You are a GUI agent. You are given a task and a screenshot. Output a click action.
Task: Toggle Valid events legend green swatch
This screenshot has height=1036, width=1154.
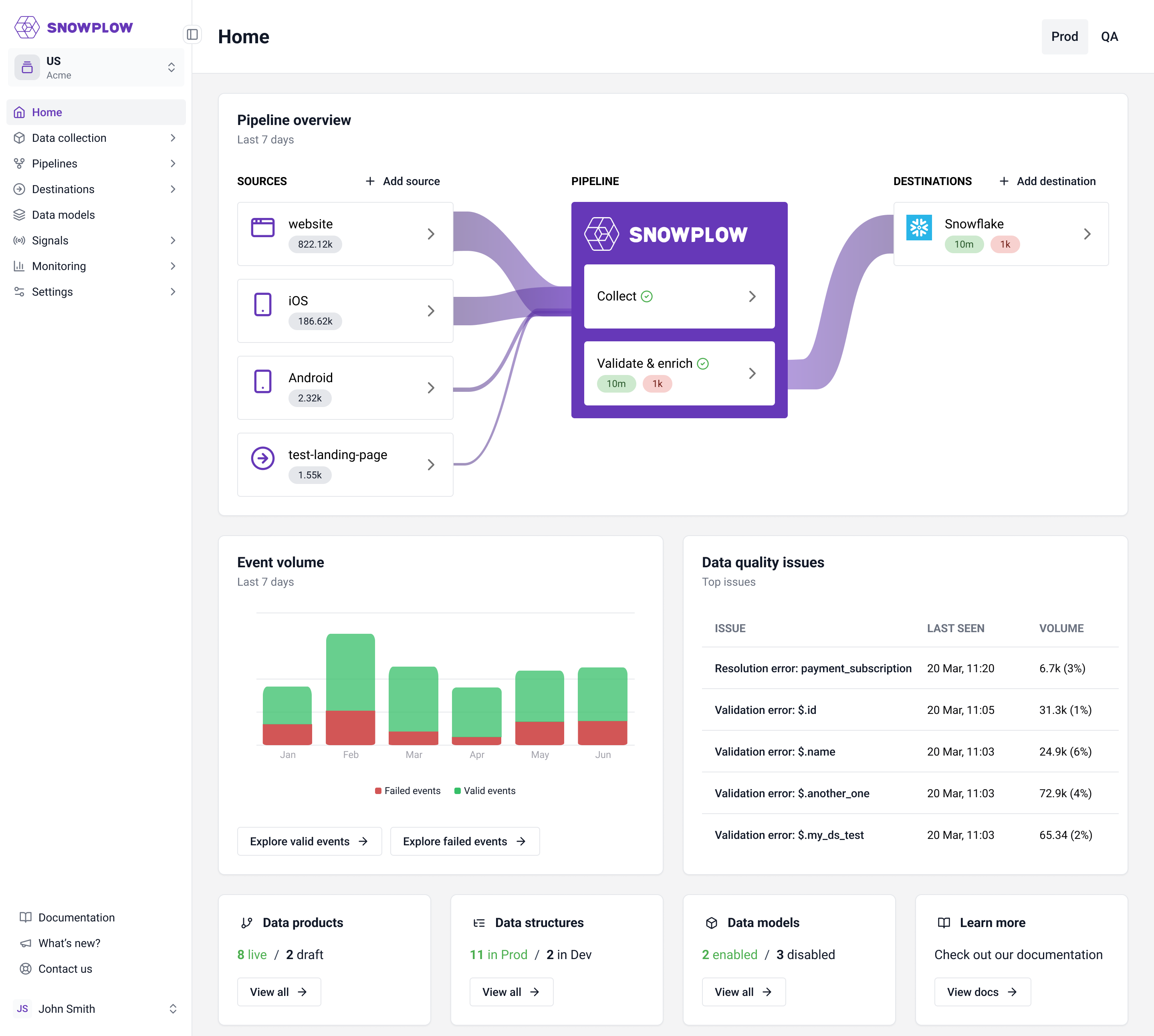(457, 791)
